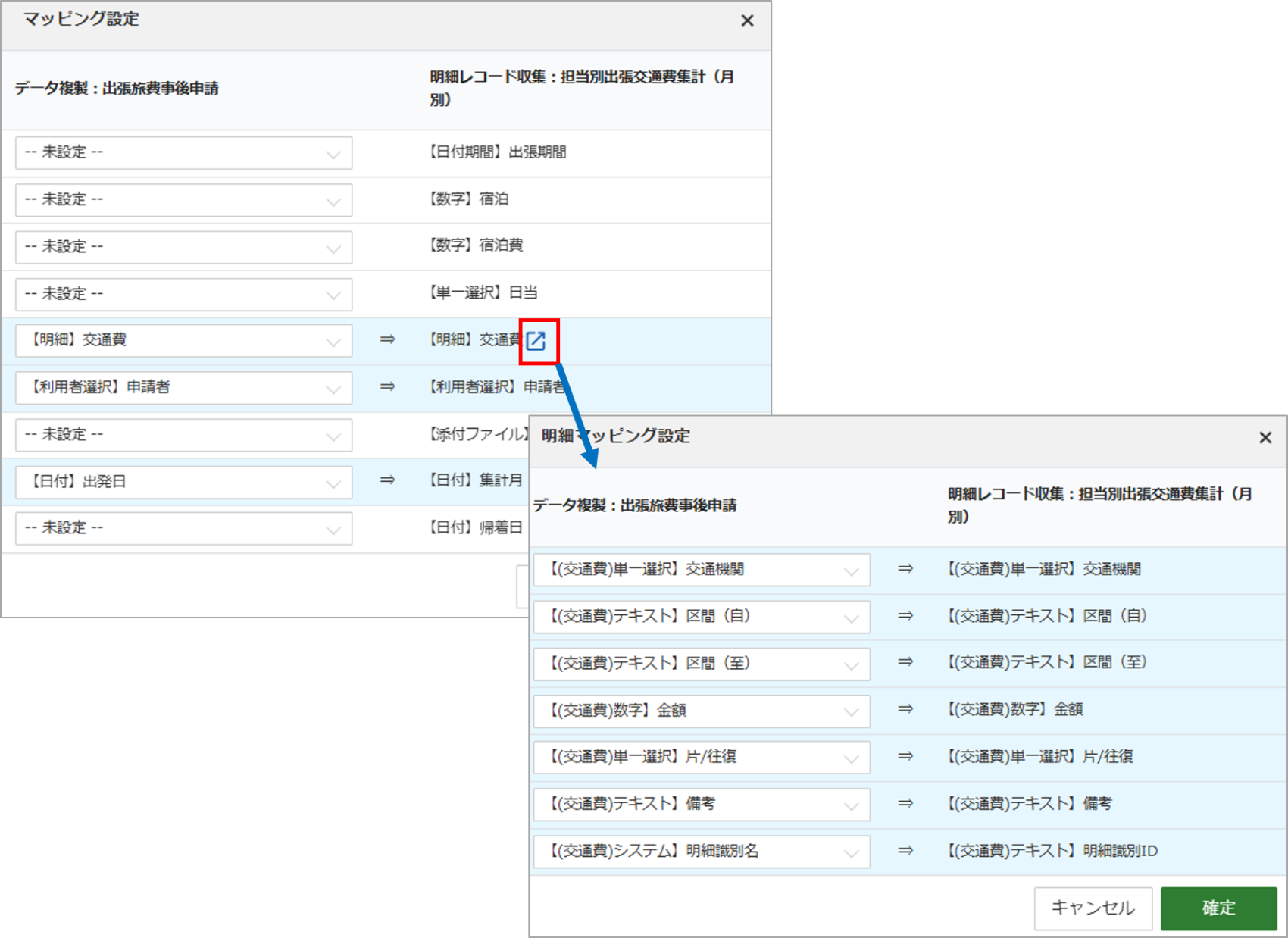This screenshot has width=1288, height=938.
Task: Expand the 【(交通費)テキスト】区間（至） dropdown
Action: tap(702, 664)
